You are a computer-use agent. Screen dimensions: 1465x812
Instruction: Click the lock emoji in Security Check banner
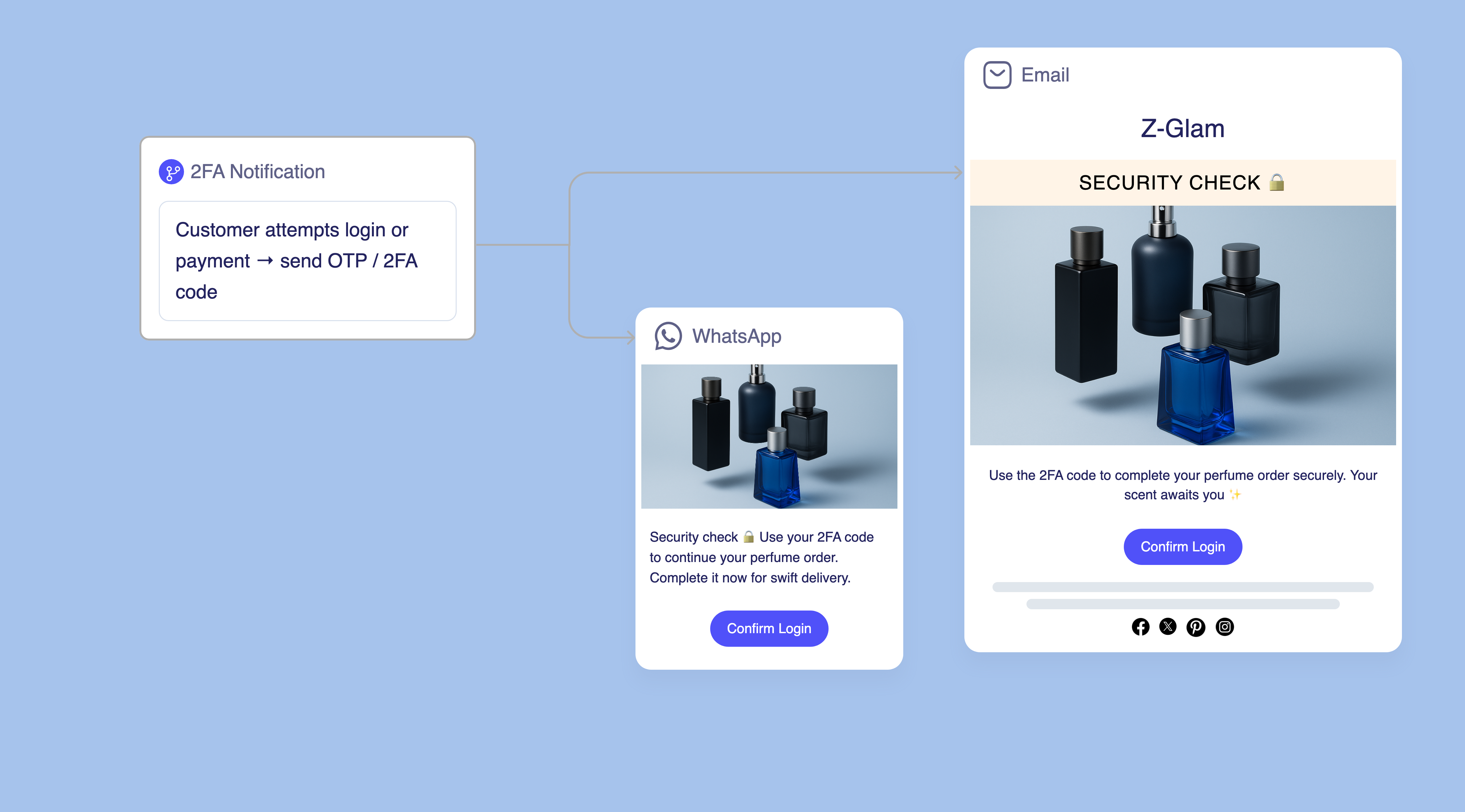[x=1277, y=182]
